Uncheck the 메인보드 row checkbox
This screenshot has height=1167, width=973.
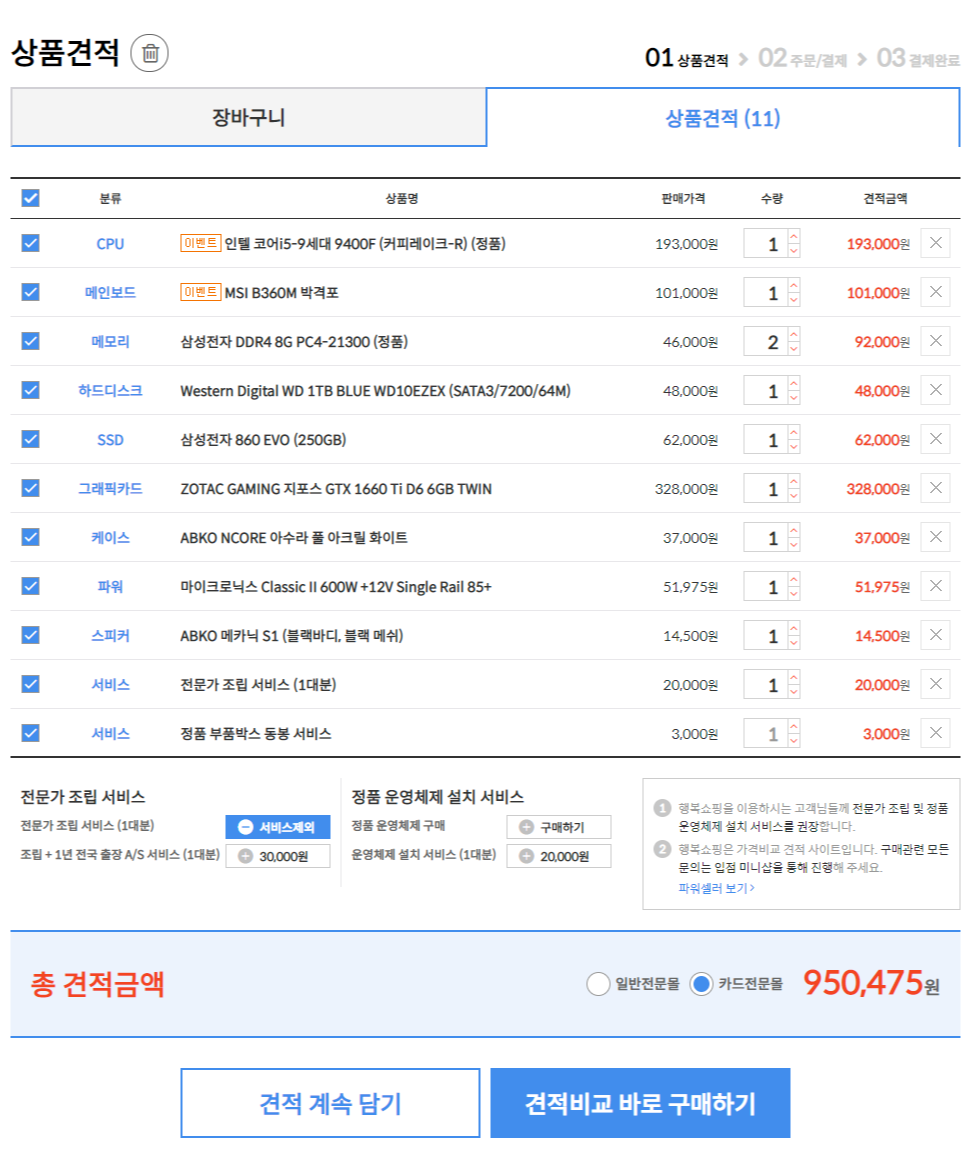(x=31, y=292)
